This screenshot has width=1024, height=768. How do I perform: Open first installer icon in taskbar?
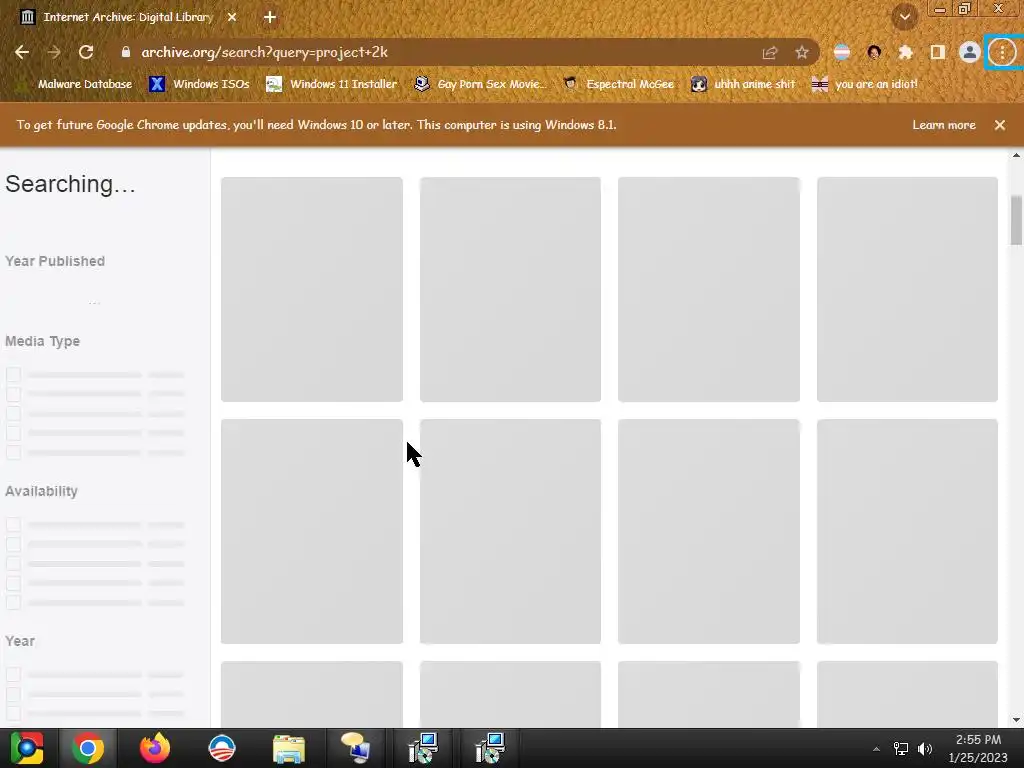[423, 748]
